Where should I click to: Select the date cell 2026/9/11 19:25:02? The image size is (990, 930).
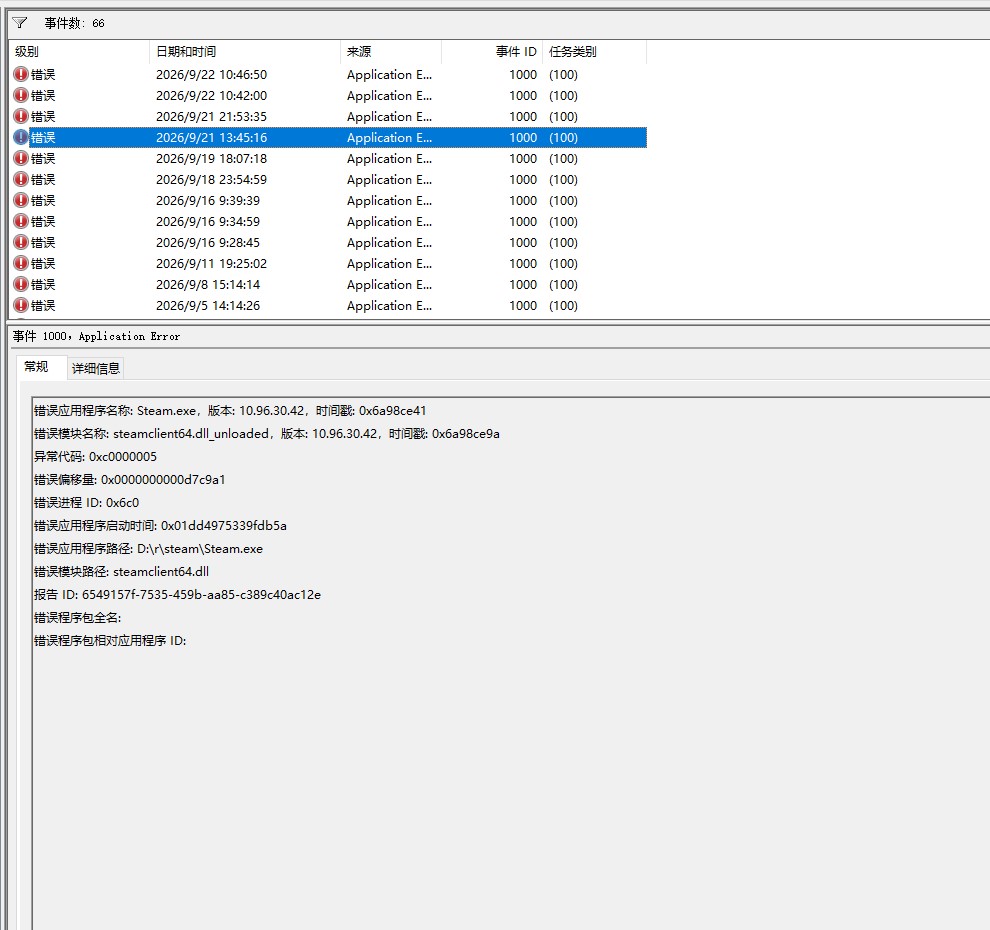tap(212, 263)
